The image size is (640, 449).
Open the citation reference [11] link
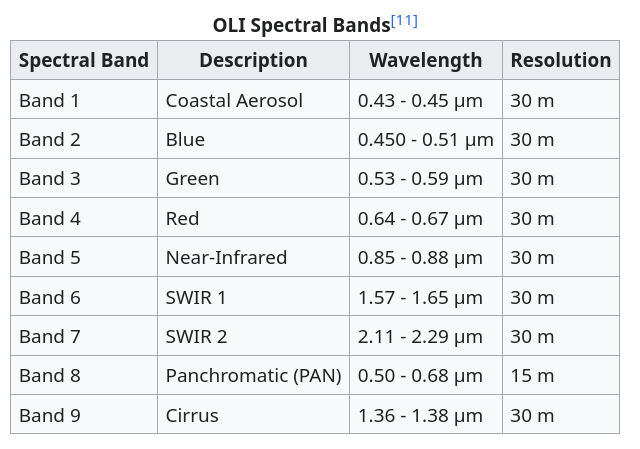(x=404, y=21)
